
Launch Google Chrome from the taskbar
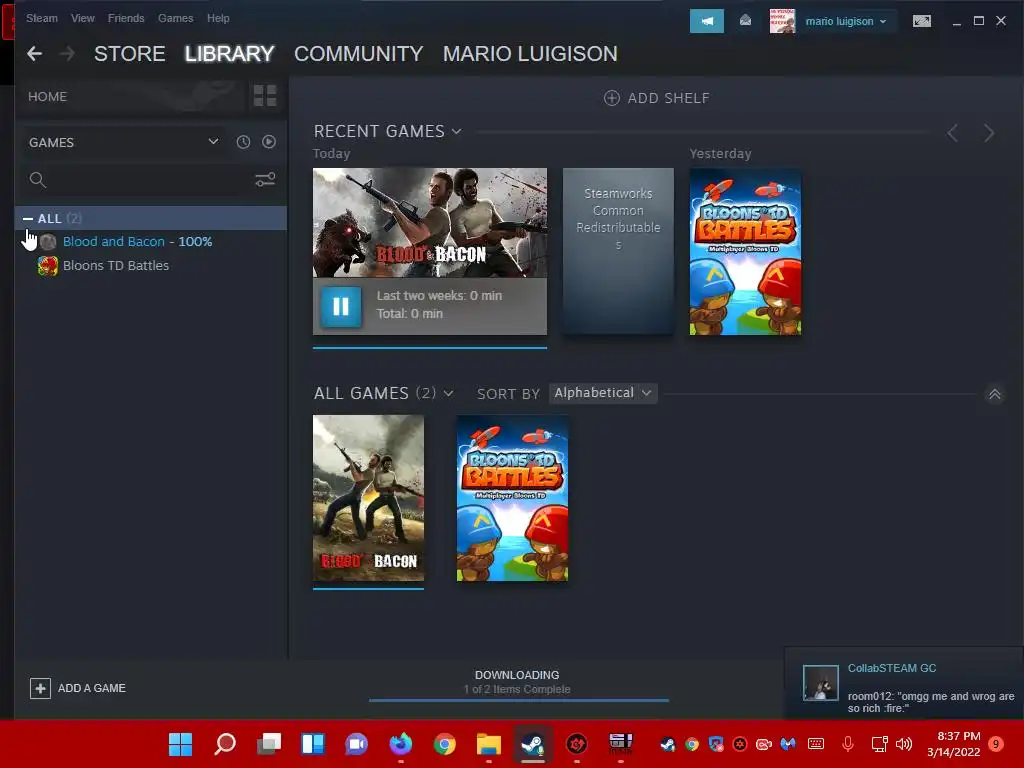pos(445,744)
